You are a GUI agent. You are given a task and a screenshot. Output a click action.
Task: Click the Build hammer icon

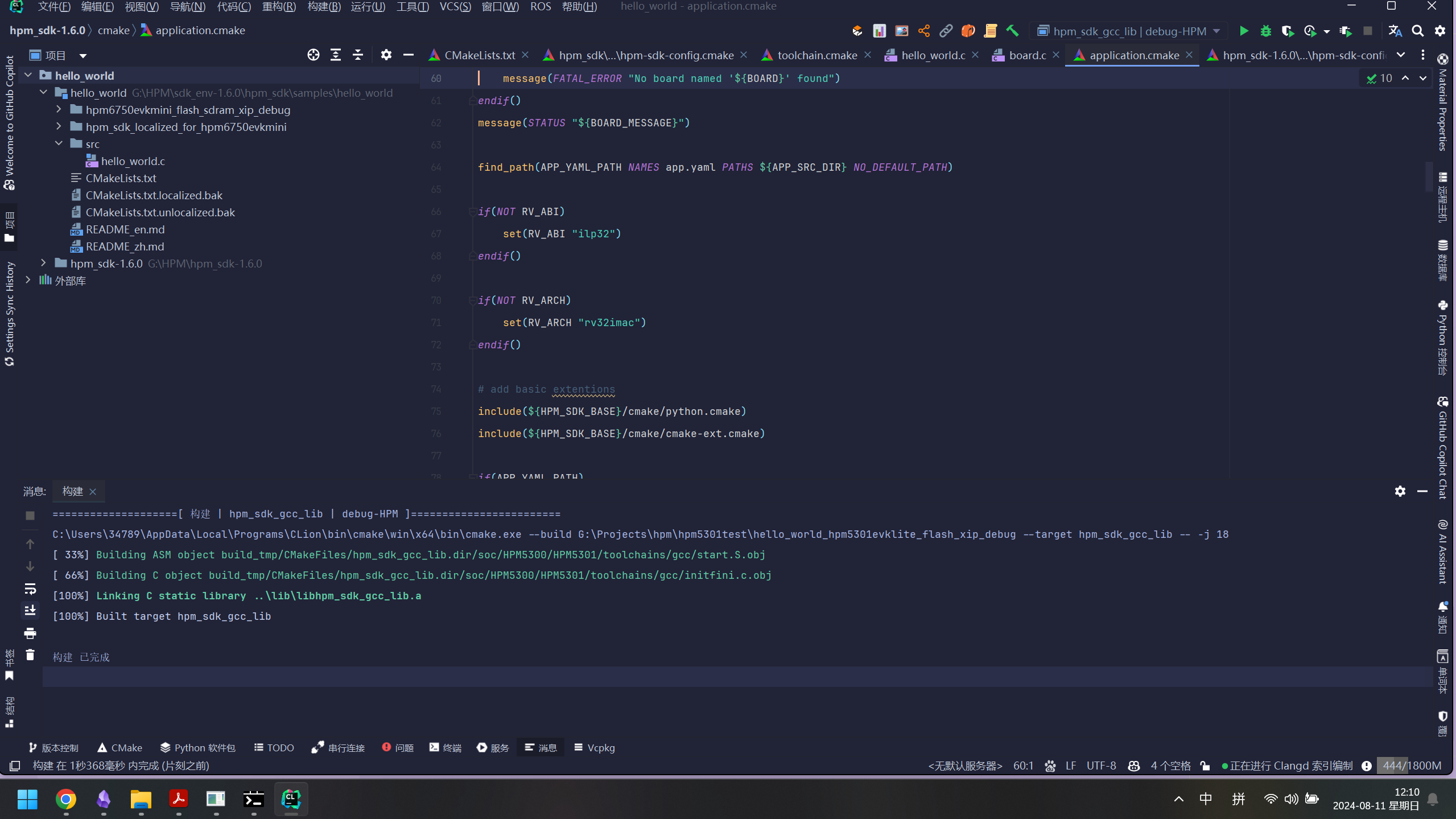[1012, 31]
